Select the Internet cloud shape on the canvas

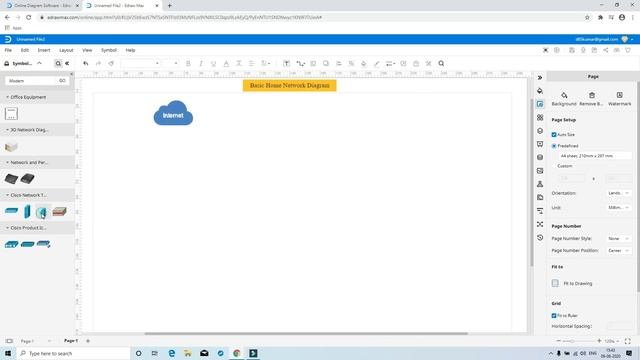point(173,113)
